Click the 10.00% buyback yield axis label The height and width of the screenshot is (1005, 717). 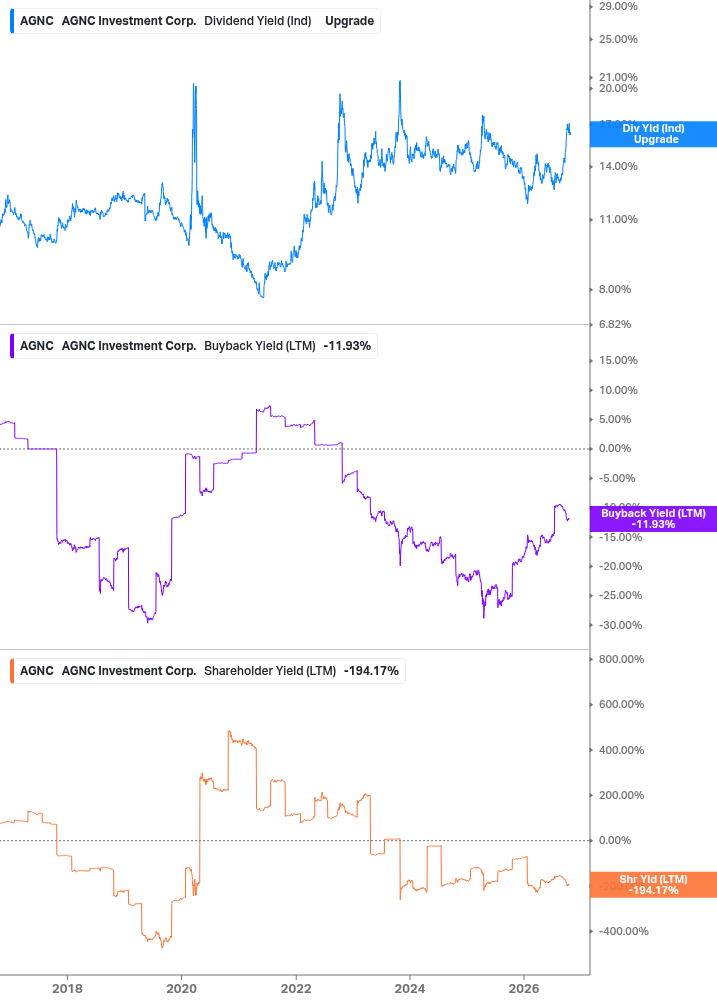click(618, 390)
